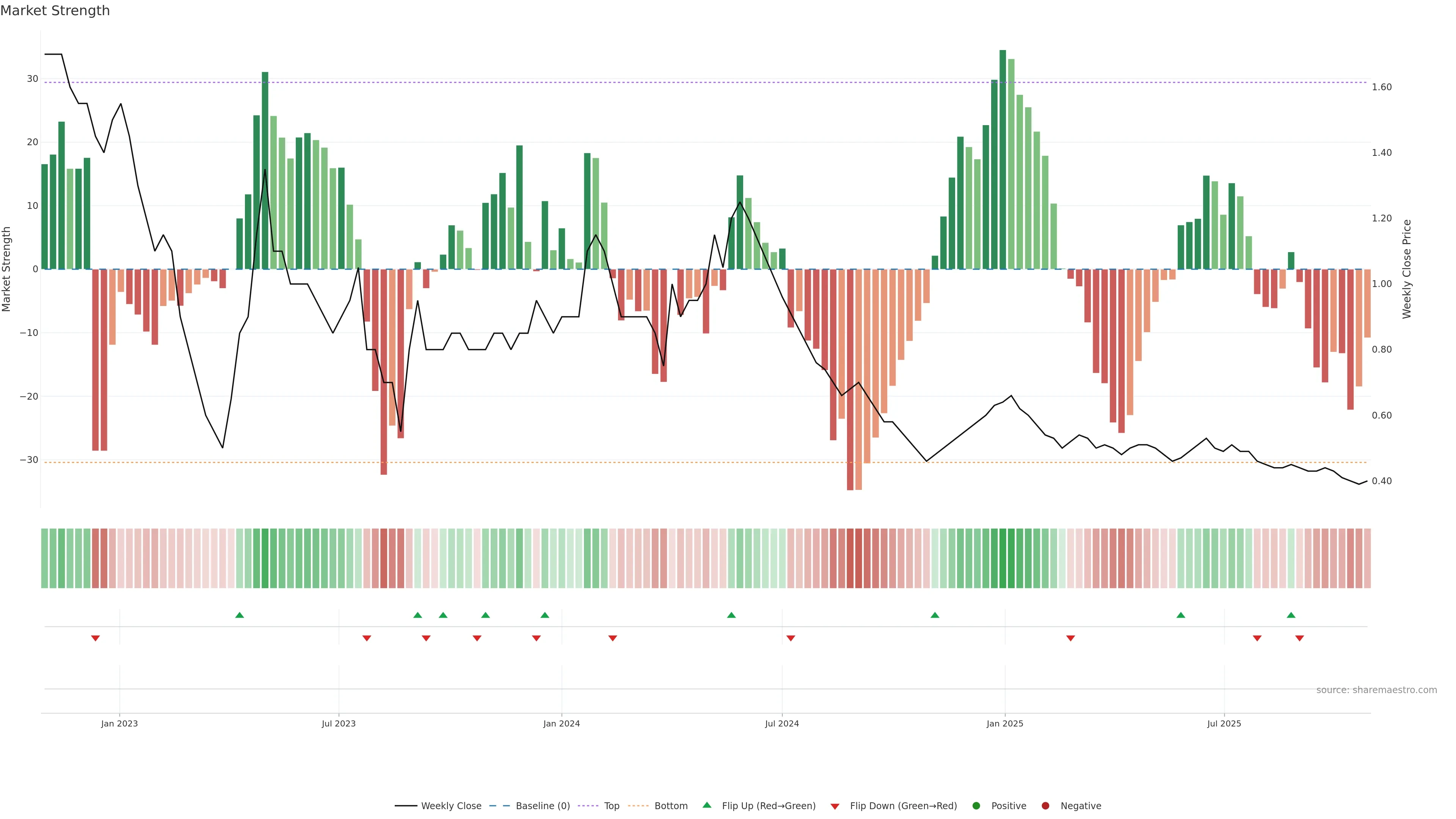Image resolution: width=1456 pixels, height=819 pixels.
Task: Click green Positive dot in legend
Action: pyautogui.click(x=976, y=806)
